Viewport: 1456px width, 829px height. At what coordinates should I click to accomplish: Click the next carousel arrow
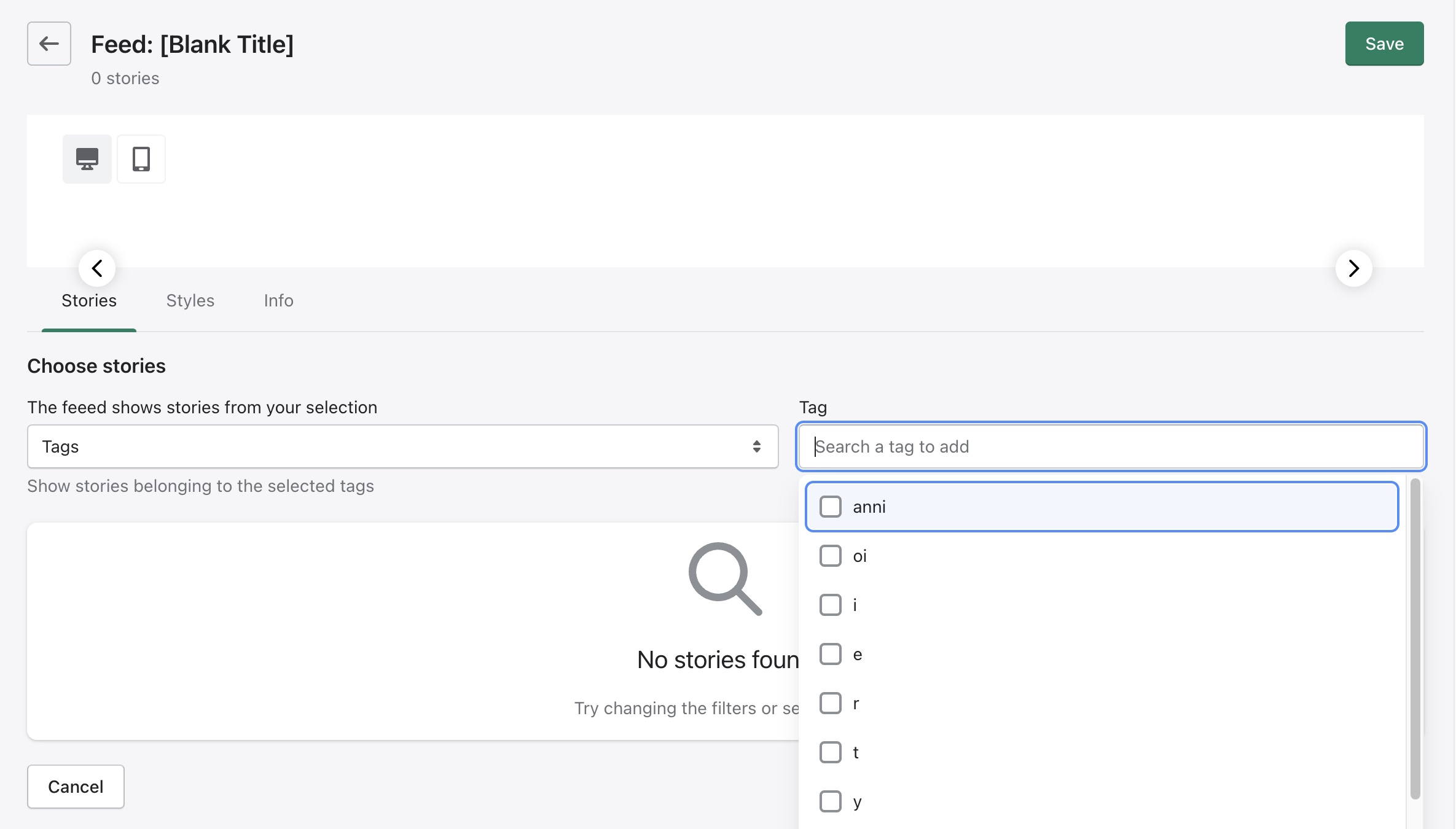tap(1353, 268)
